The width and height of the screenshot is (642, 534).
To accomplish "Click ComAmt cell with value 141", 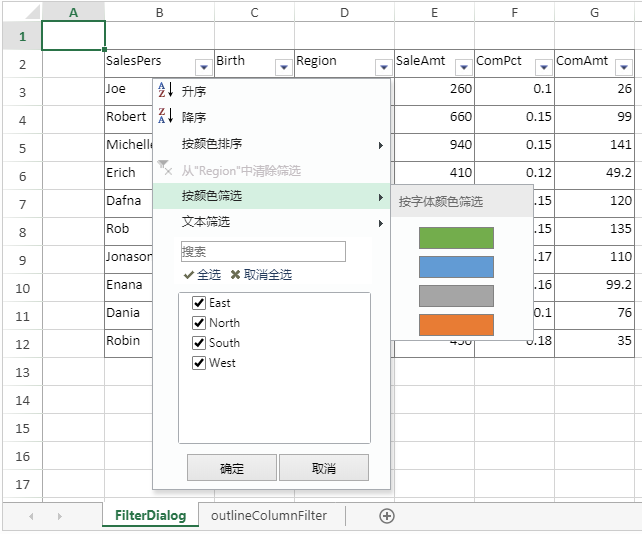I will (x=594, y=147).
